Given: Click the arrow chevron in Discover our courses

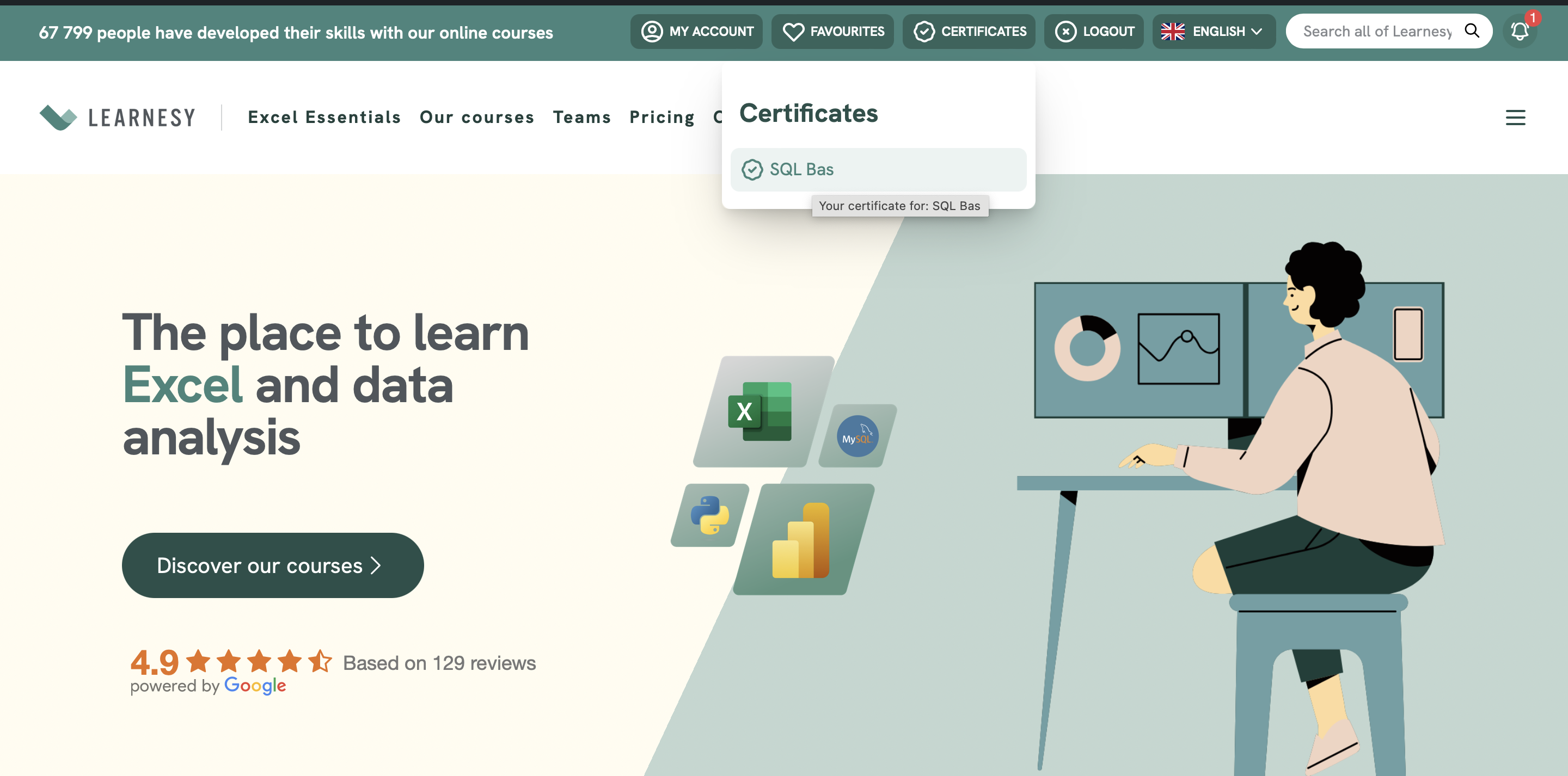Looking at the screenshot, I should coord(376,565).
